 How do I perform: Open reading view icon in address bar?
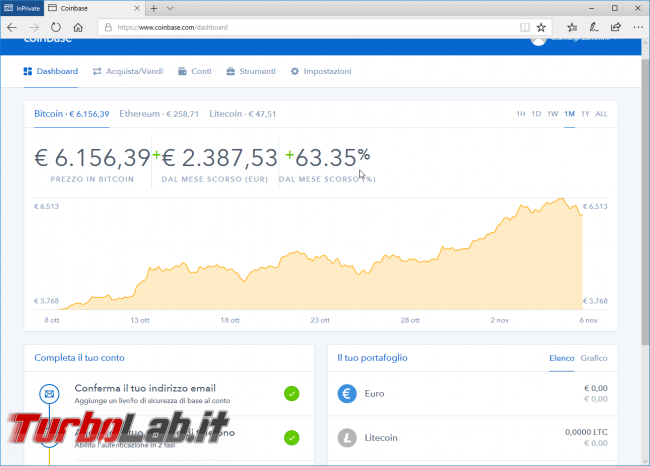coord(525,27)
